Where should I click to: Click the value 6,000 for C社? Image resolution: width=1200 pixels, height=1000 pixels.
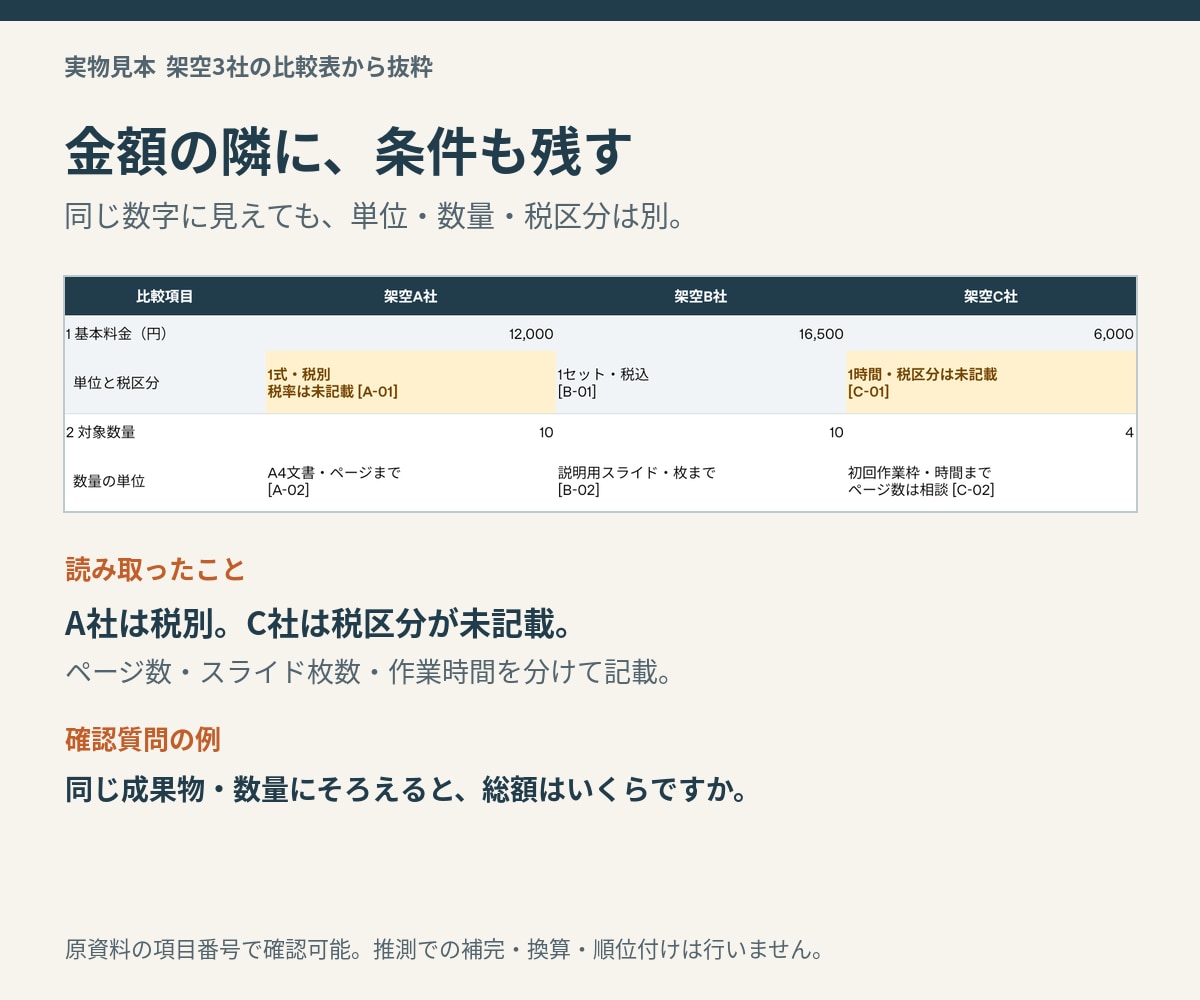(x=1114, y=334)
